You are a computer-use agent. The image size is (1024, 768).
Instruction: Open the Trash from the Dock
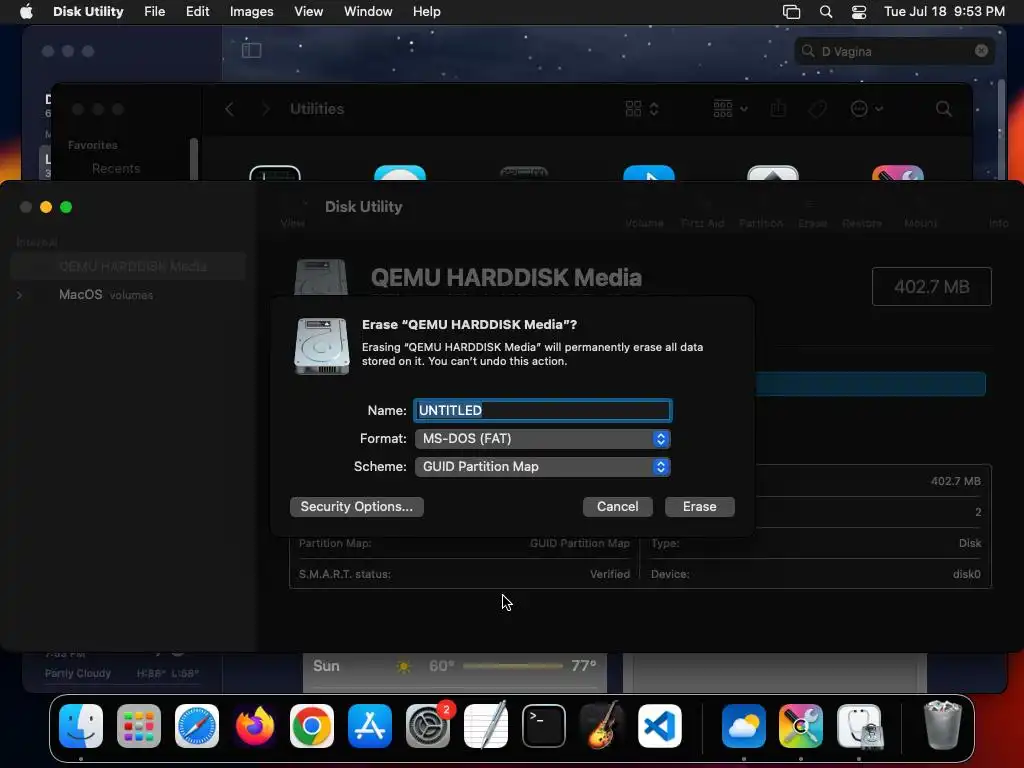[943, 725]
